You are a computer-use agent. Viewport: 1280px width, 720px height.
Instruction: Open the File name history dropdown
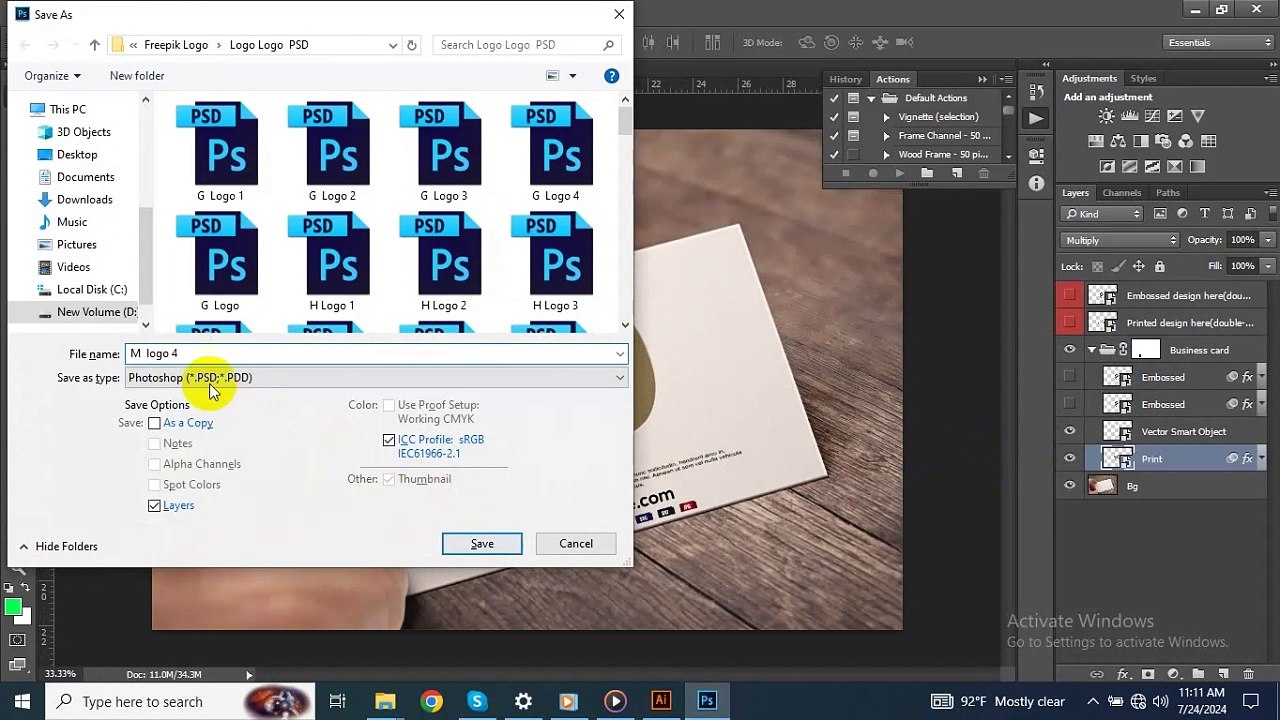tap(620, 354)
